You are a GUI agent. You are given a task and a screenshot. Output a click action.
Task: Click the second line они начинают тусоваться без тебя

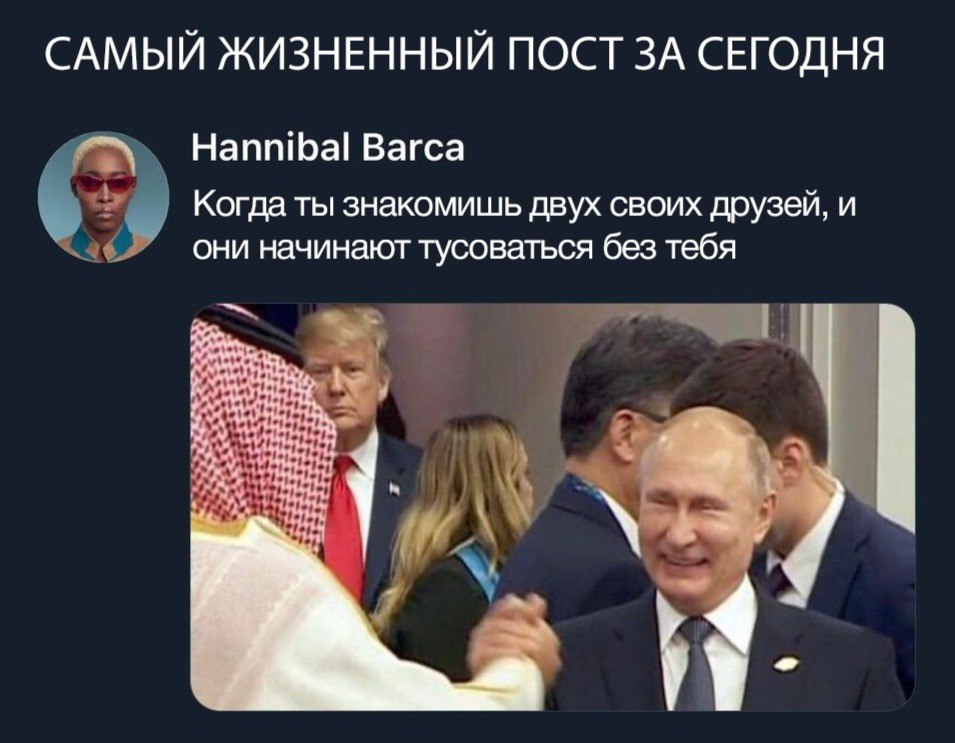[x=464, y=248]
